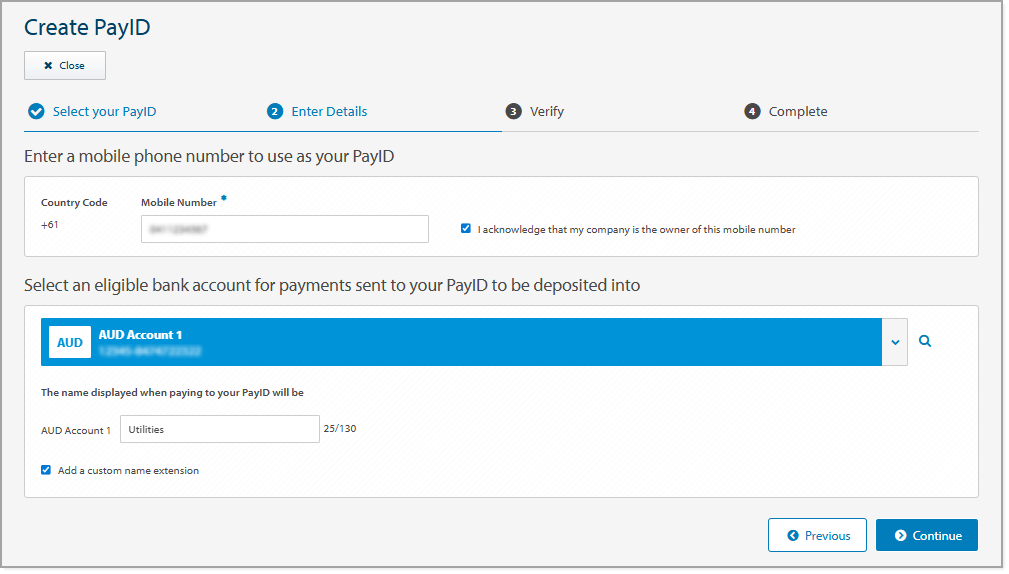Untick the mobile number ownership acknowledgement checkbox
This screenshot has width=1009, height=574.
tap(466, 229)
